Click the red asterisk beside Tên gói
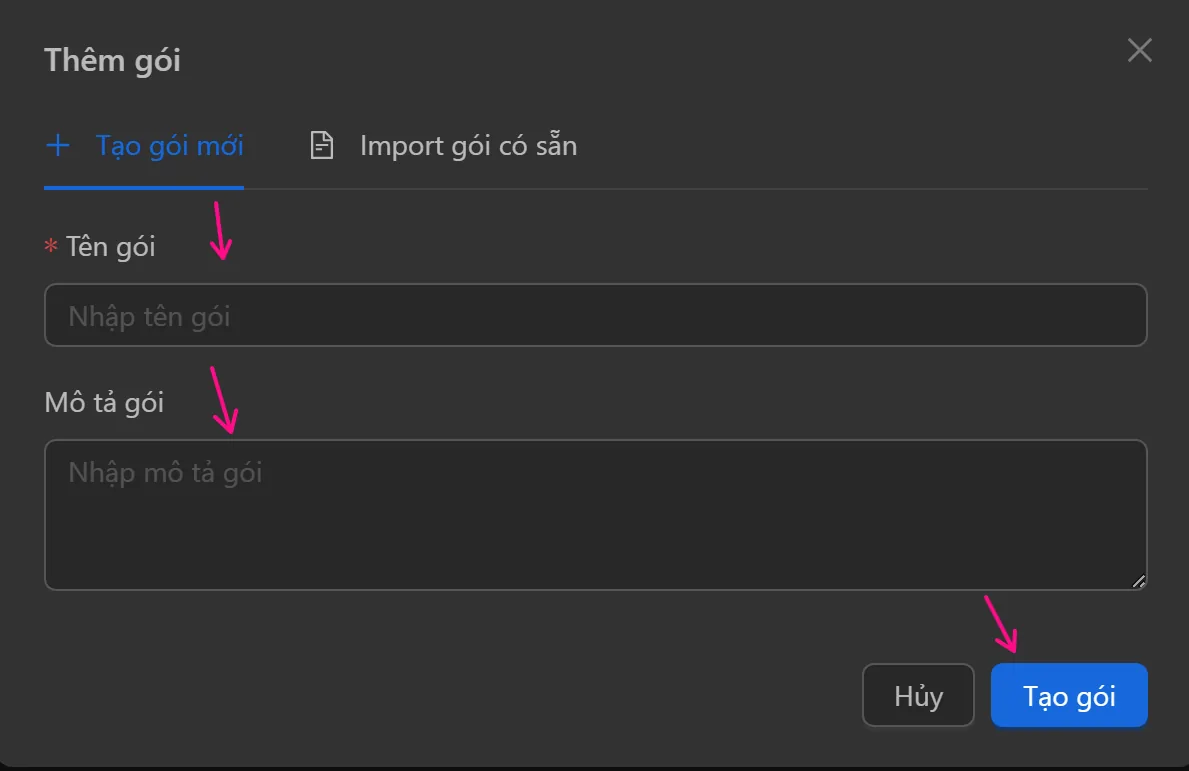1189x771 pixels. click(50, 246)
